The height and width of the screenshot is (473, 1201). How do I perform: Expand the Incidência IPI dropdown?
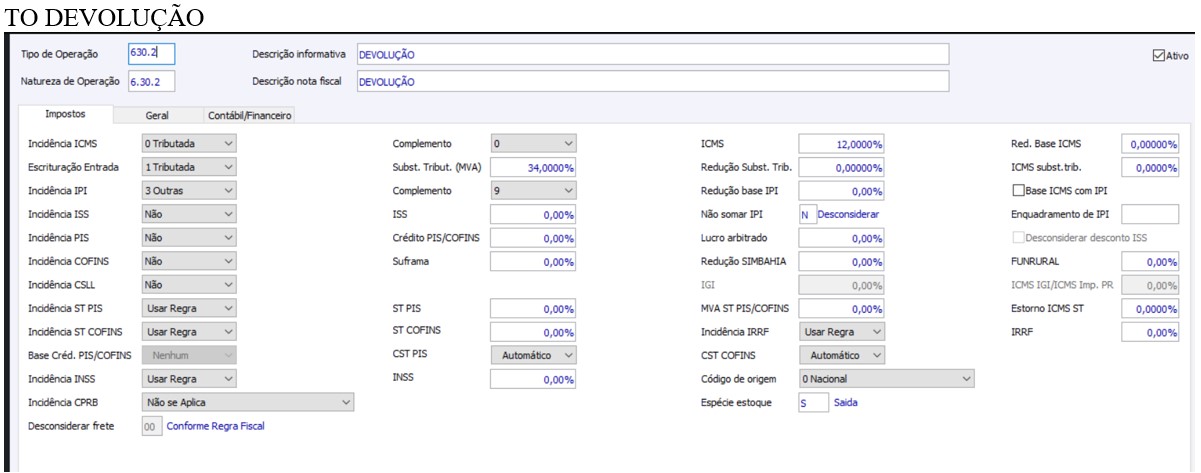[189, 190]
